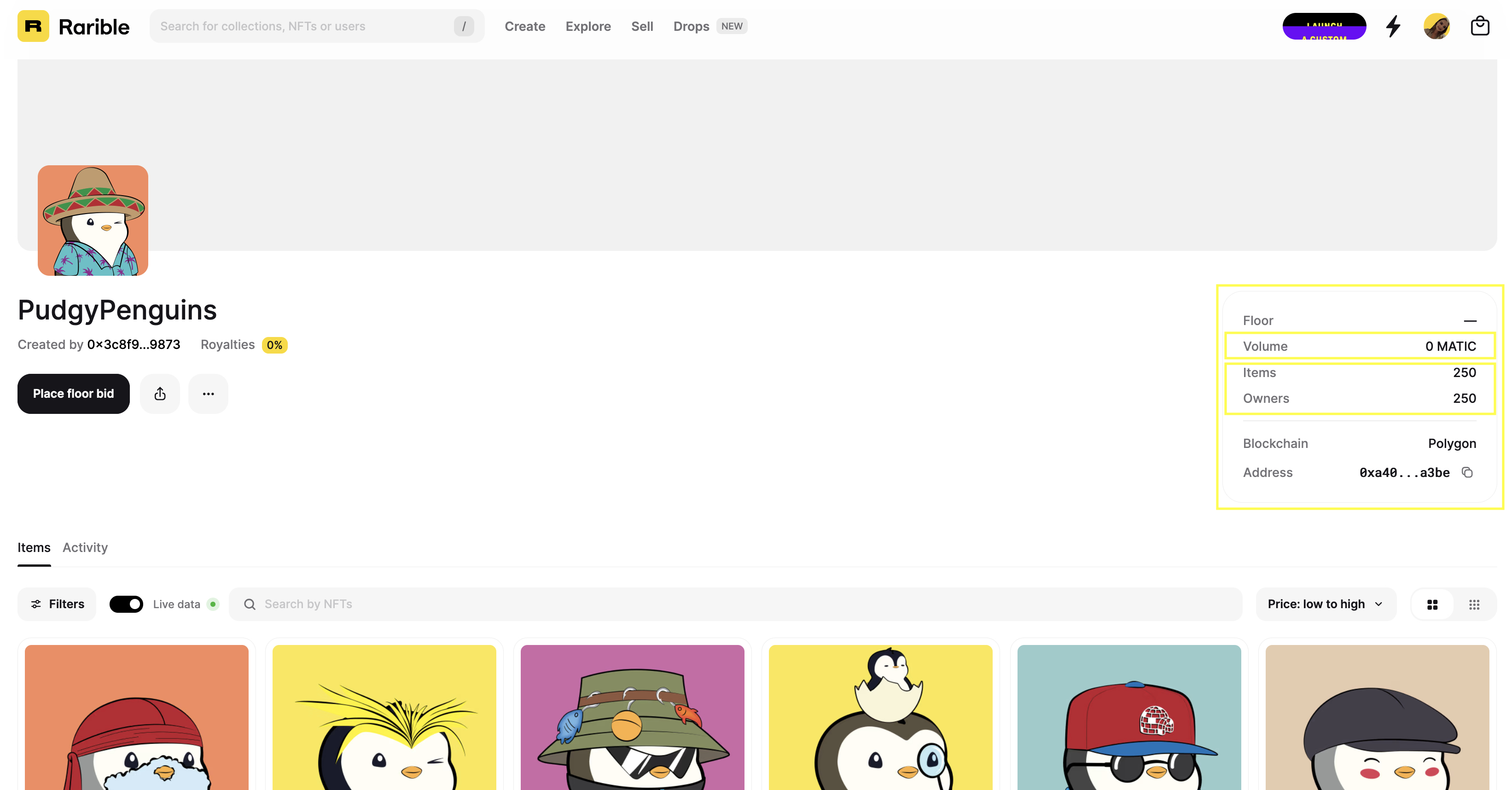
Task: Open the Explore menu item
Action: point(587,26)
